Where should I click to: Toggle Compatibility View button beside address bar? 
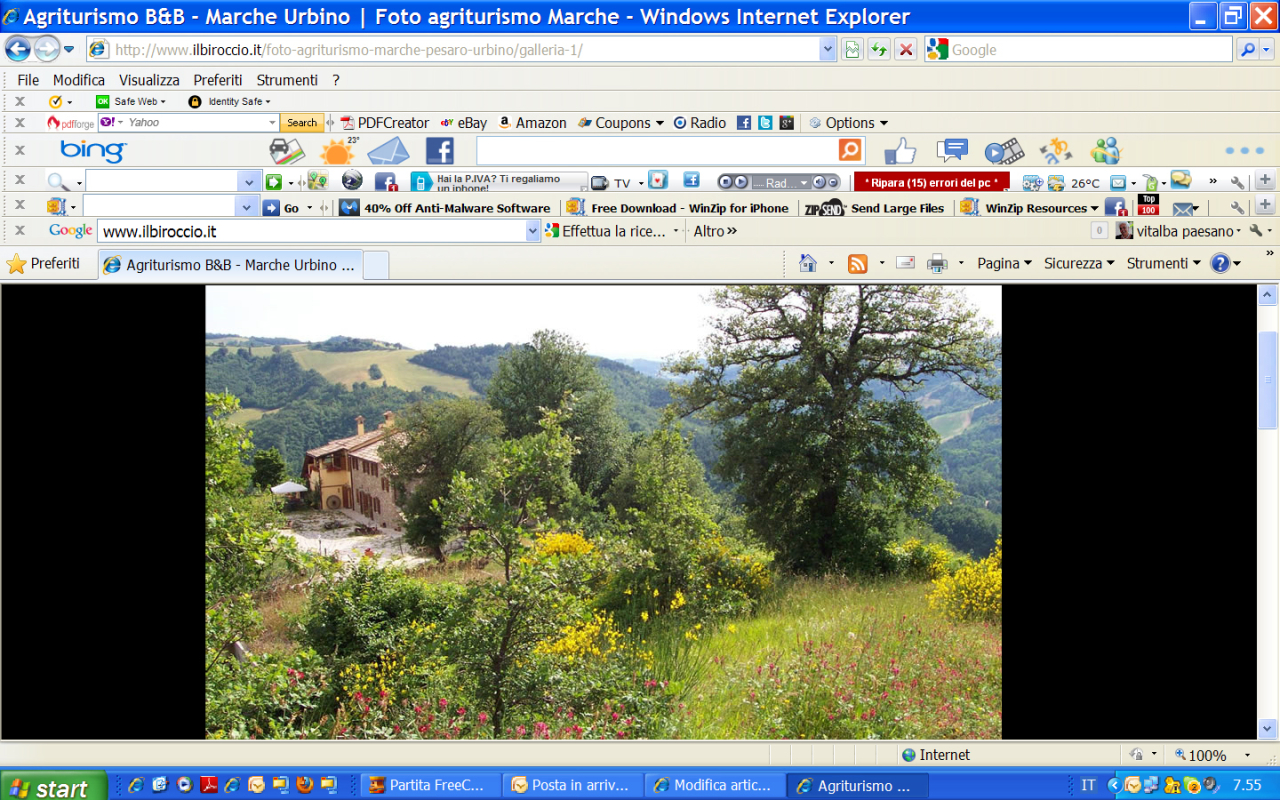pos(852,49)
